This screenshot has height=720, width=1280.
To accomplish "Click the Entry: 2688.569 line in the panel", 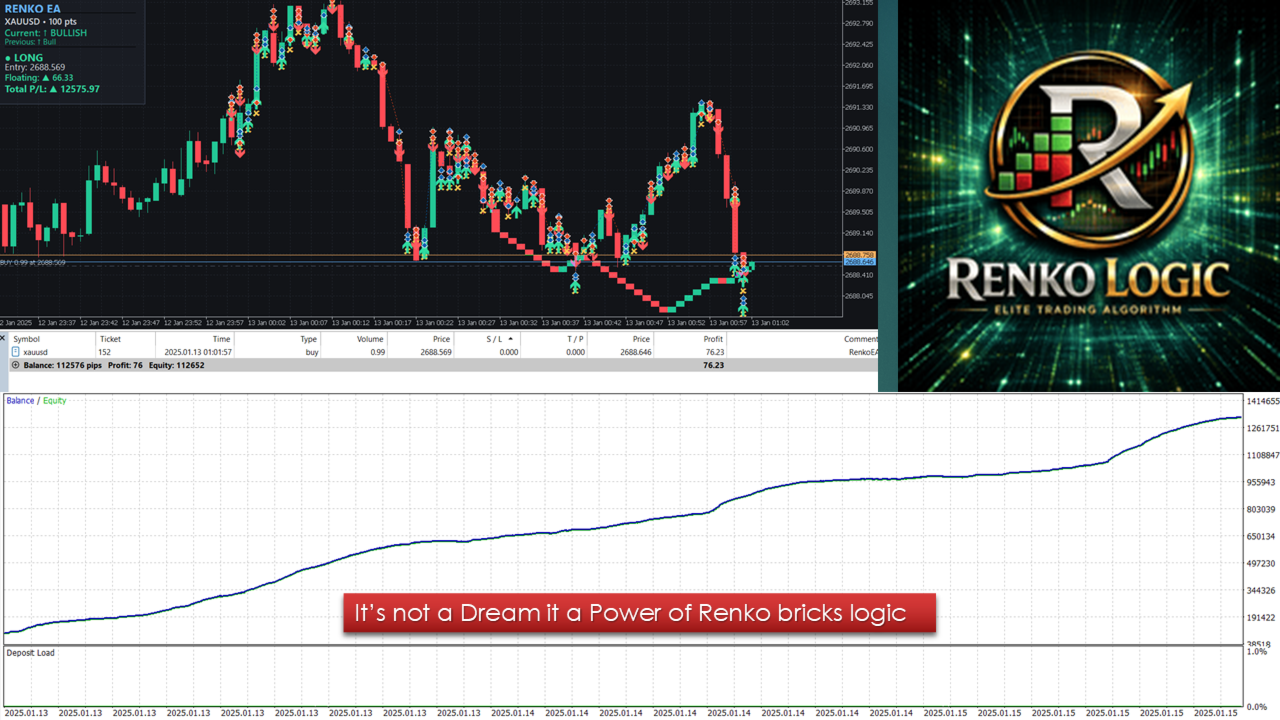I will 35,68.
